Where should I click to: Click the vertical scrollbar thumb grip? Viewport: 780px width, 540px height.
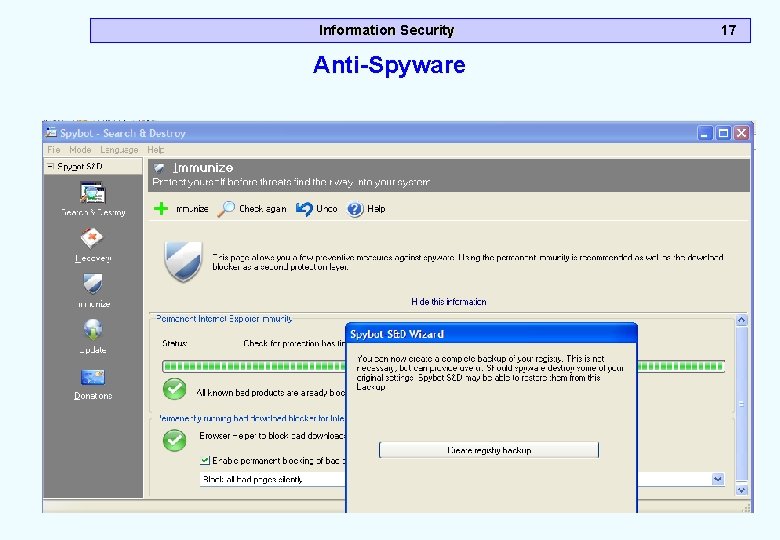pyautogui.click(x=741, y=404)
